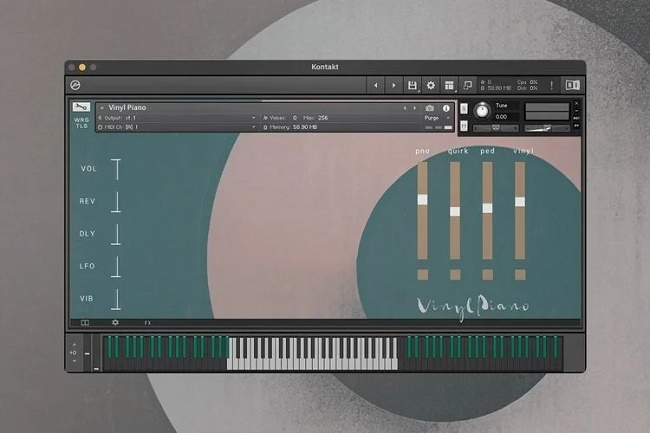Adjust the VOL control
This screenshot has width=650, height=433.
coord(117,169)
